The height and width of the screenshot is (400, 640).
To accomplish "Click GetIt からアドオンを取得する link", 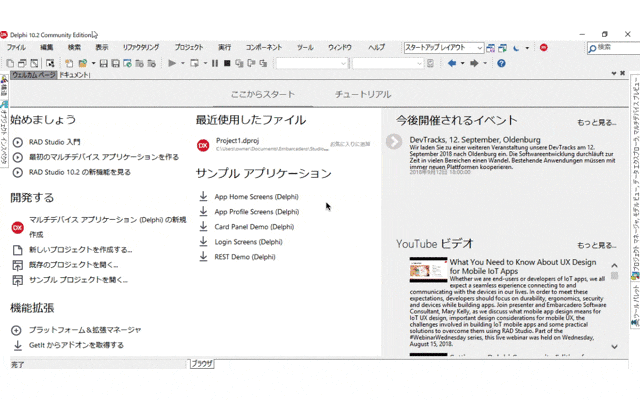I will [76, 345].
